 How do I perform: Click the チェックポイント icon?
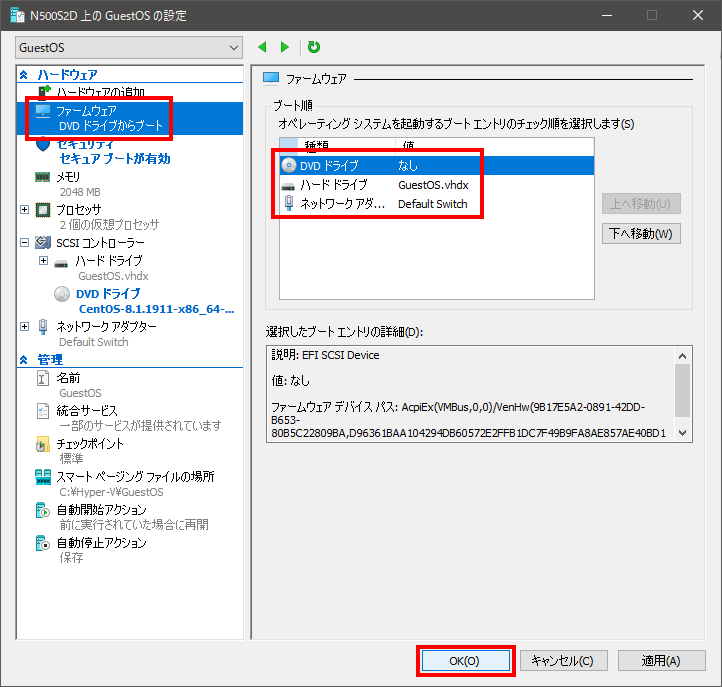[43, 444]
